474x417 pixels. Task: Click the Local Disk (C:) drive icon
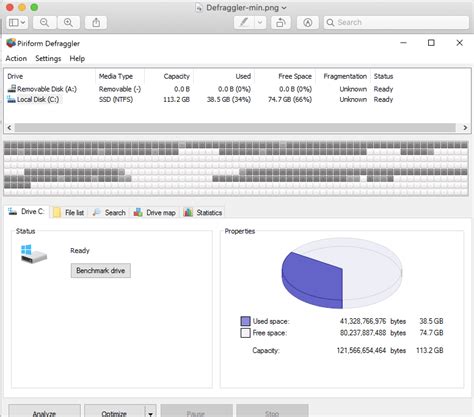click(11, 99)
